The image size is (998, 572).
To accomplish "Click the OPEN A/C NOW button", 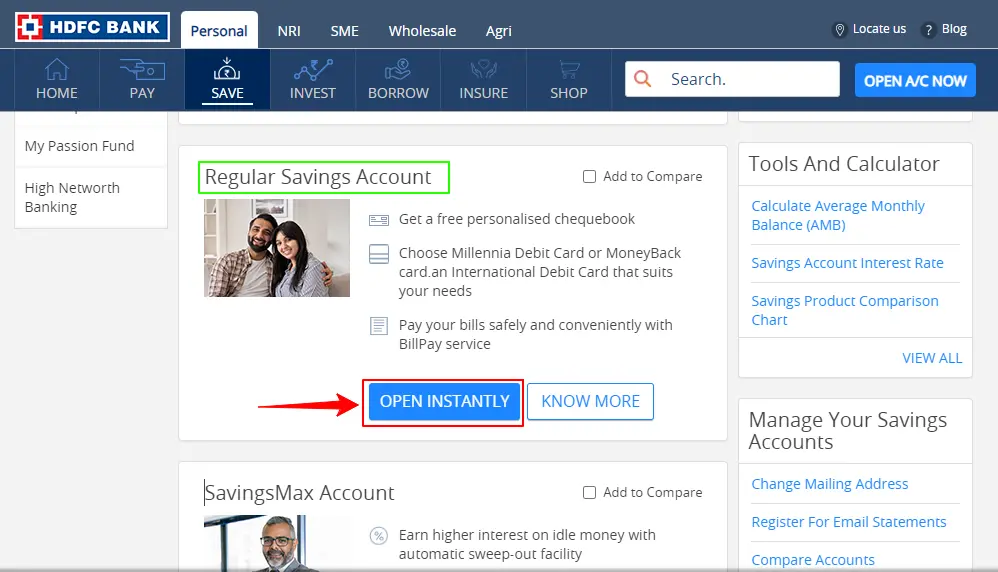I will click(x=915, y=80).
